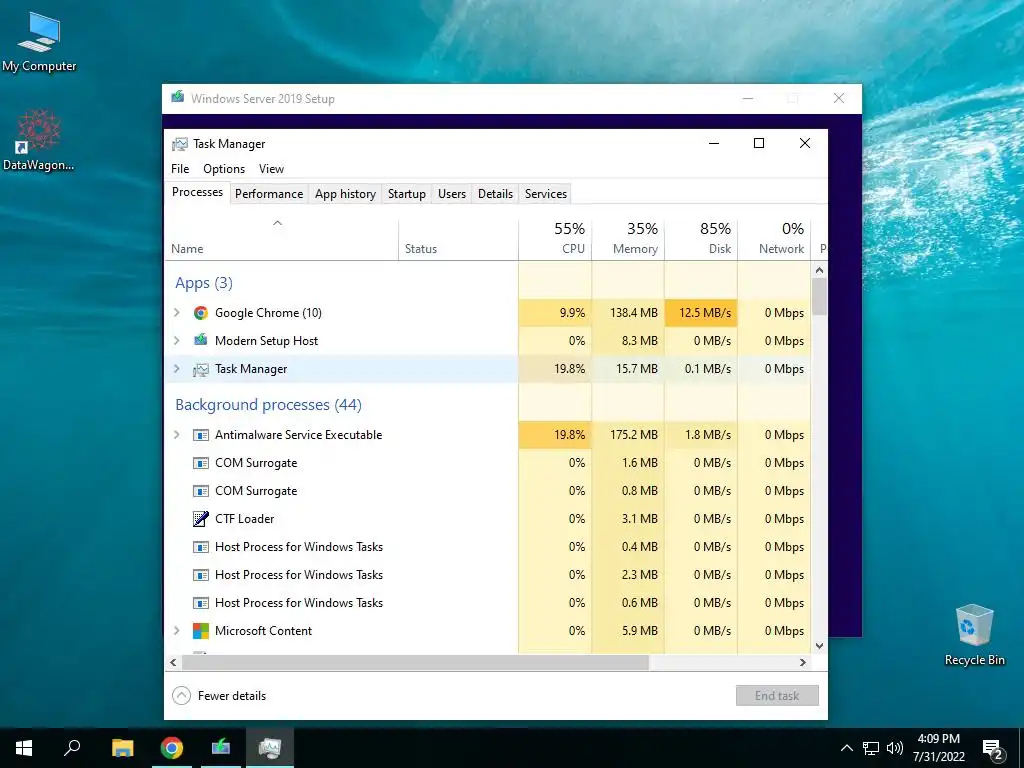1024x768 pixels.
Task: Sort by the Memory column header
Action: pyautogui.click(x=628, y=239)
